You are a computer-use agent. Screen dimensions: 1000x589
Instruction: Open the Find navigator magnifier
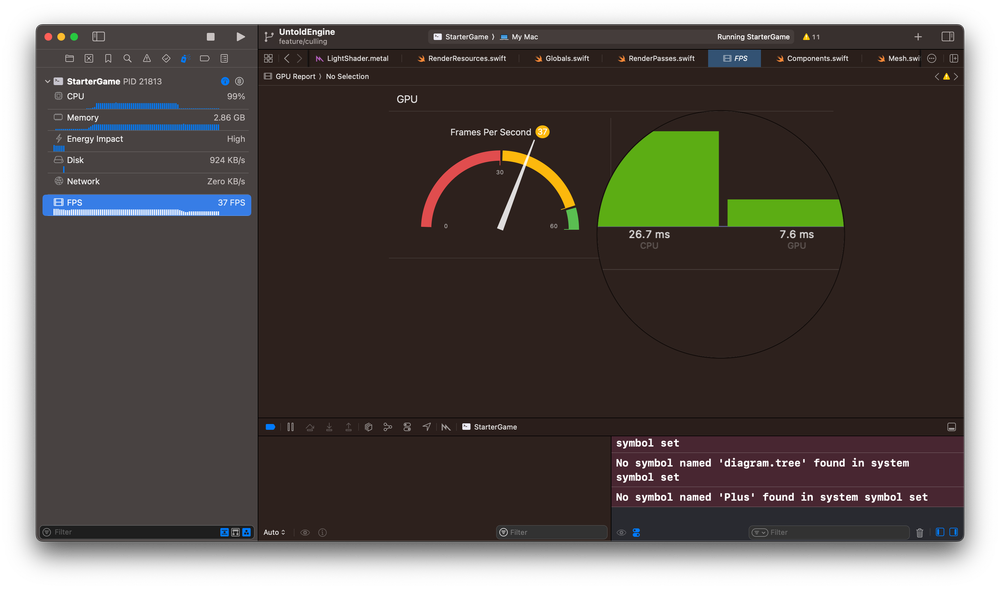(x=128, y=59)
